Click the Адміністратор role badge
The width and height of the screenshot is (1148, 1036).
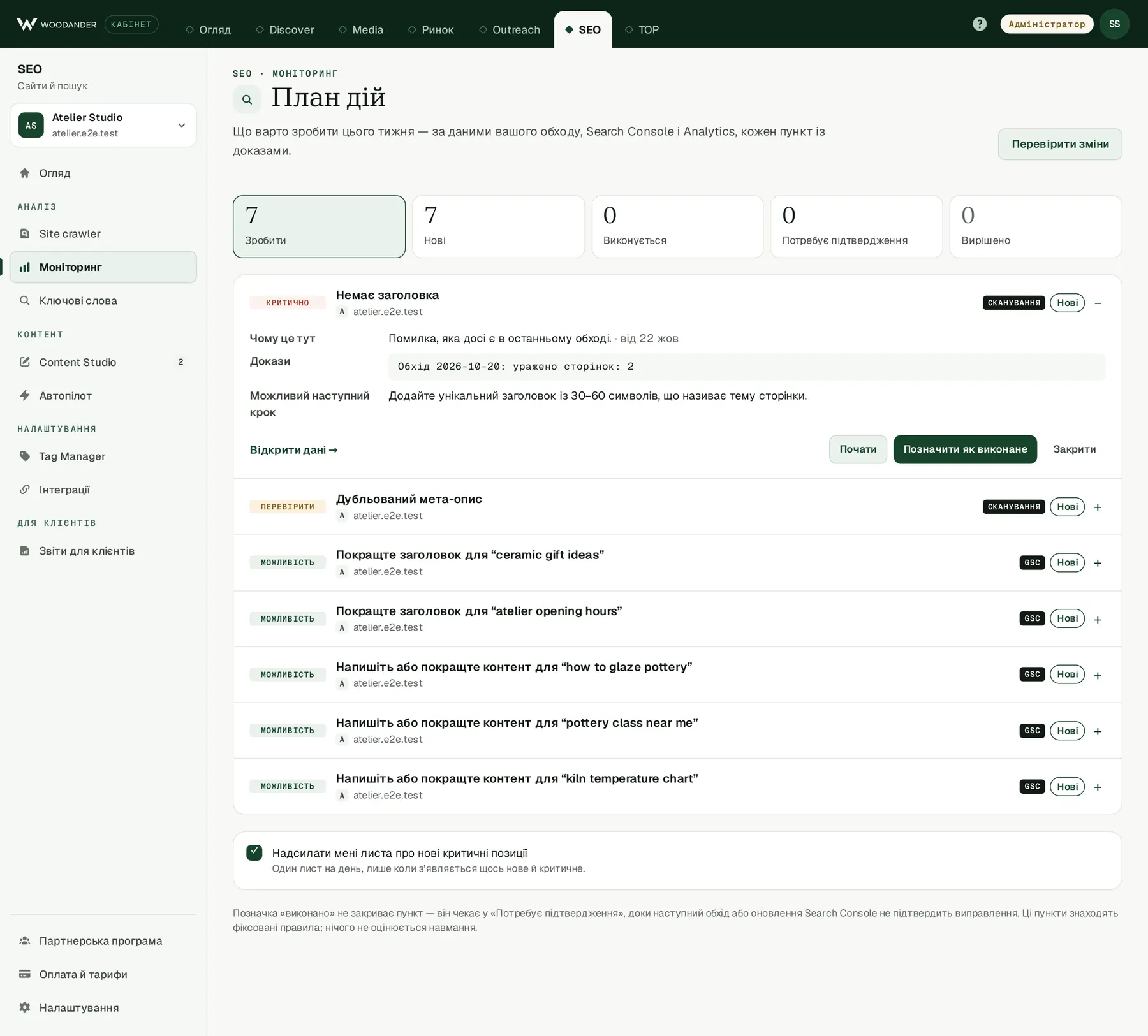coord(1047,24)
